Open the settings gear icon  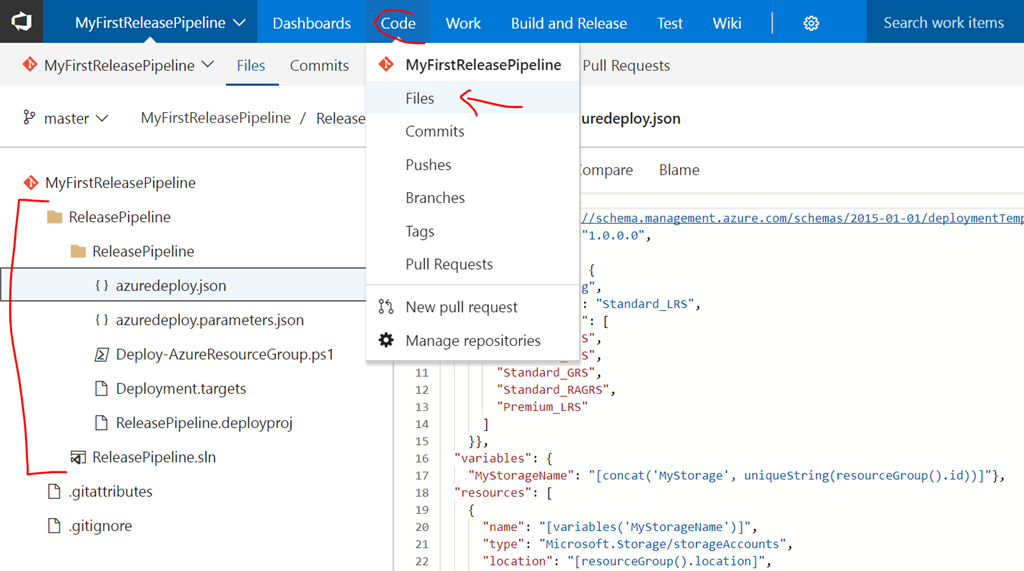811,23
